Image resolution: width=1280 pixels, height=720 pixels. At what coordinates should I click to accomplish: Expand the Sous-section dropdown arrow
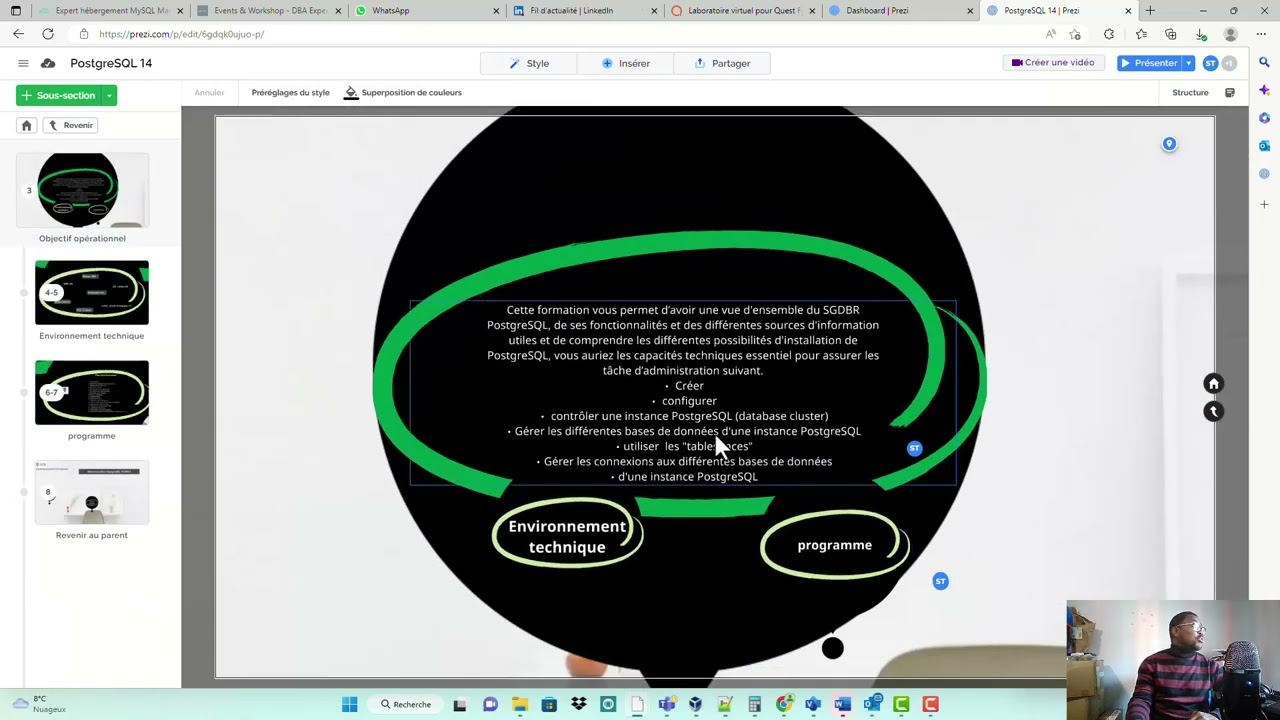109,95
